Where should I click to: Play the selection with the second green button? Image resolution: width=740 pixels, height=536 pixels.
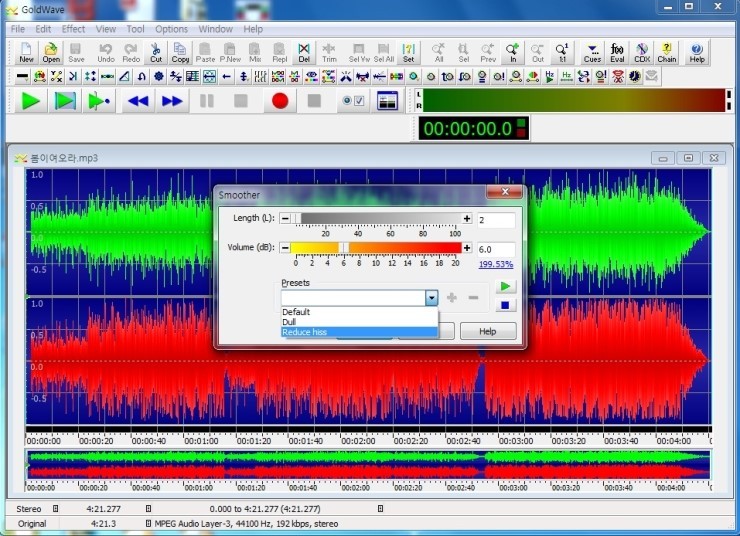65,101
